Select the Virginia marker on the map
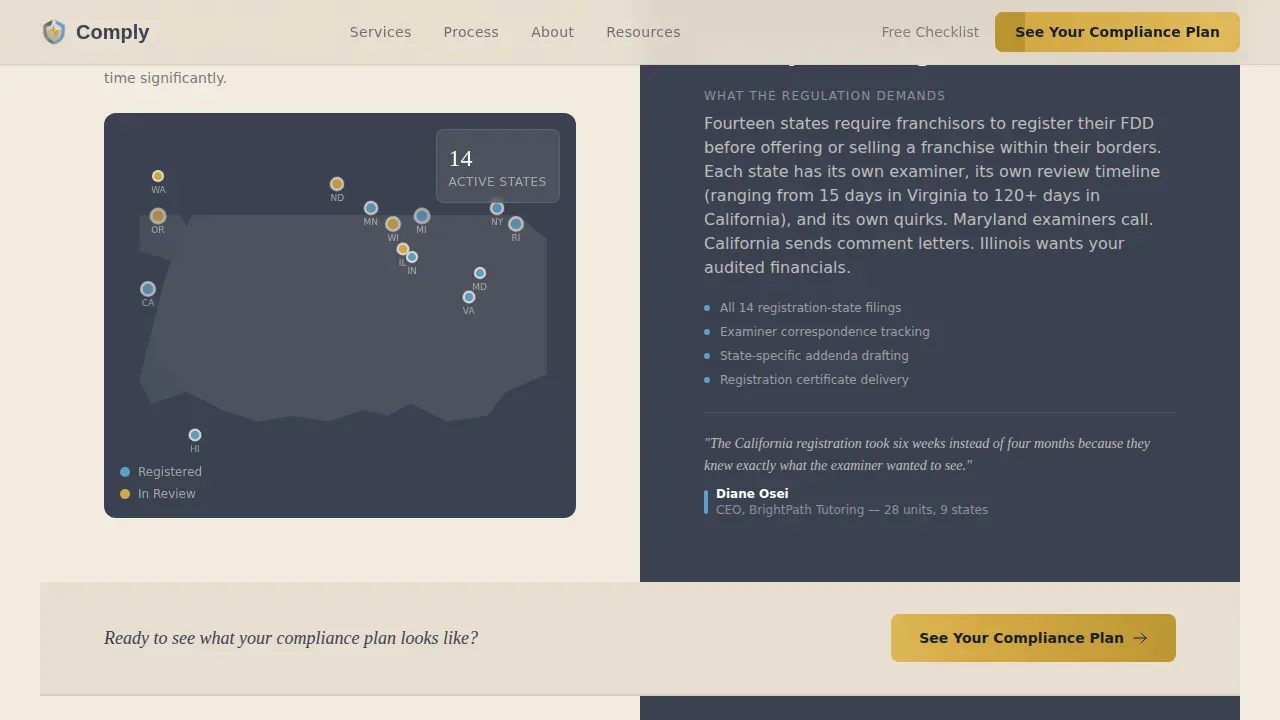 point(469,297)
